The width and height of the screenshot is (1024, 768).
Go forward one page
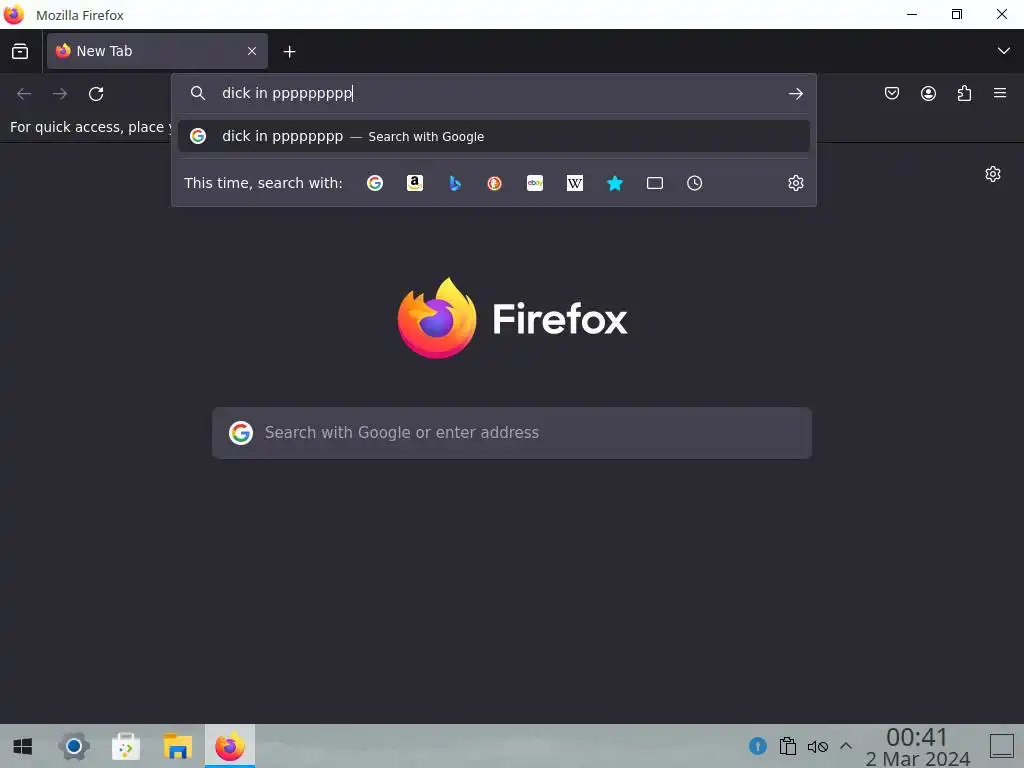pyautogui.click(x=60, y=93)
